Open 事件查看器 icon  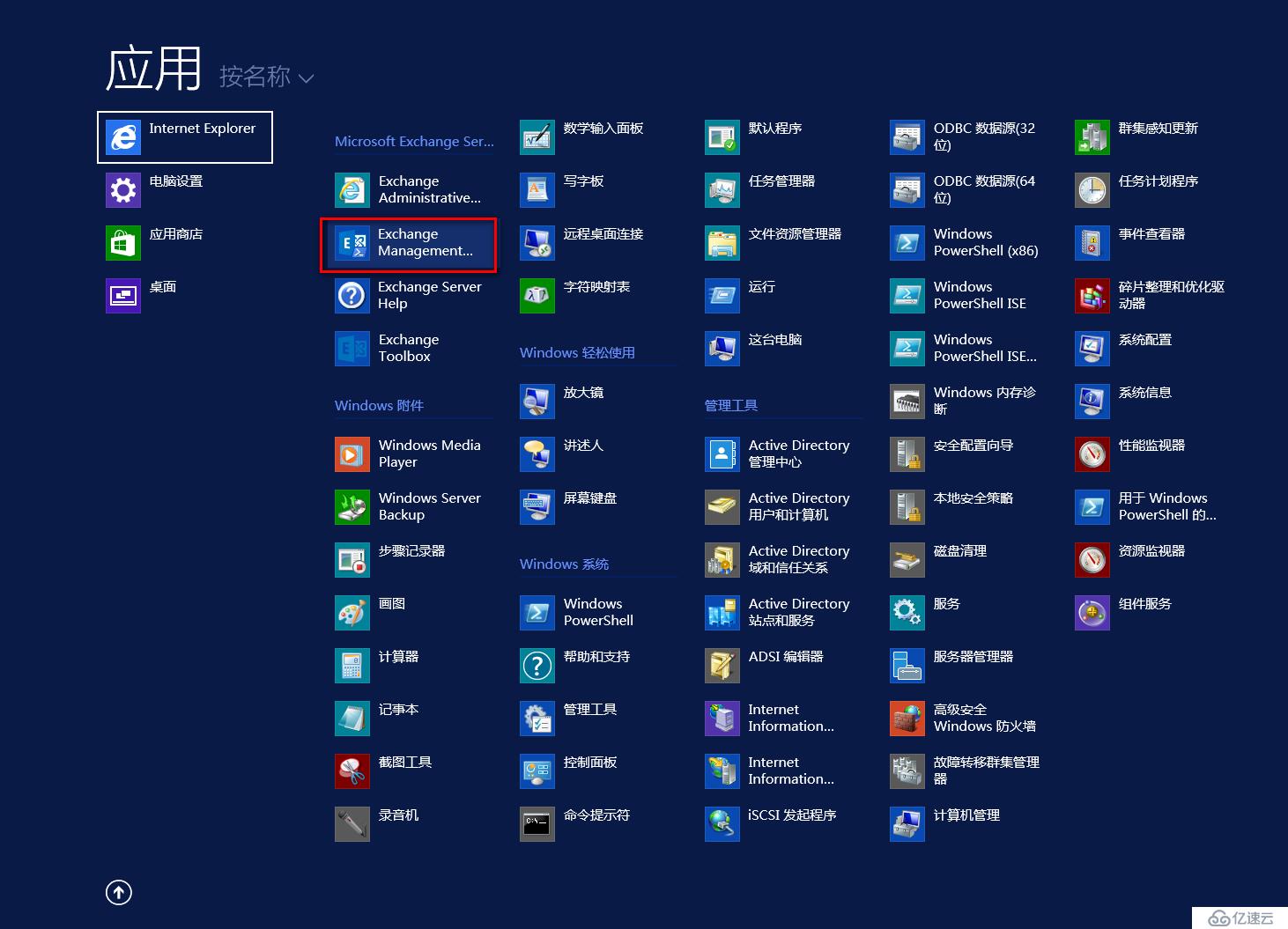[x=1092, y=243]
